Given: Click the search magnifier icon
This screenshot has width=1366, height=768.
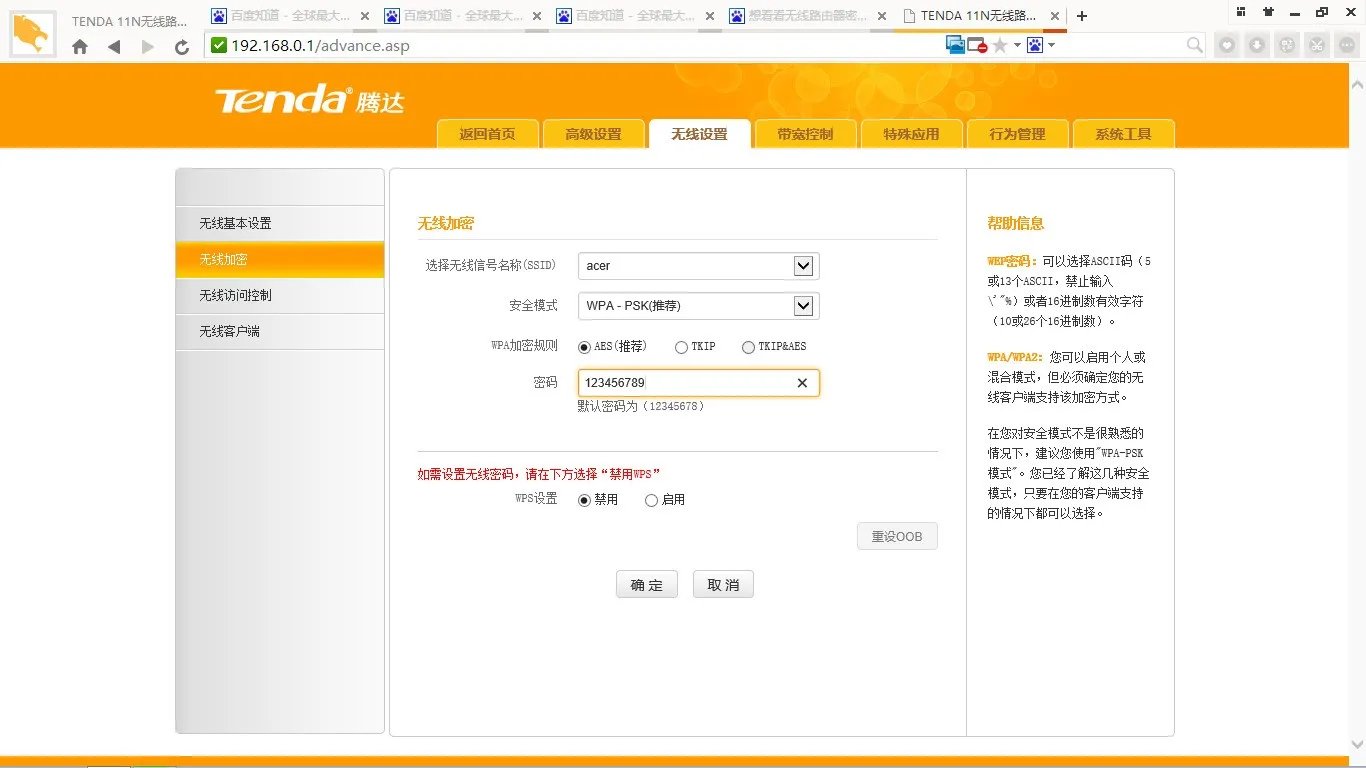Looking at the screenshot, I should pos(1194,45).
